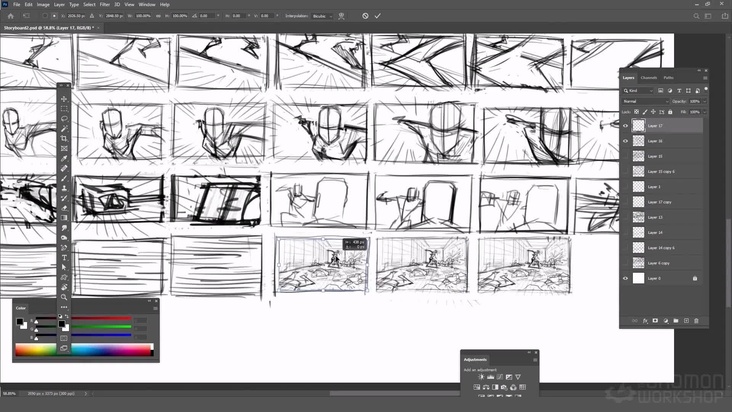Toggle the lock all button in Layers panel

tap(670, 112)
